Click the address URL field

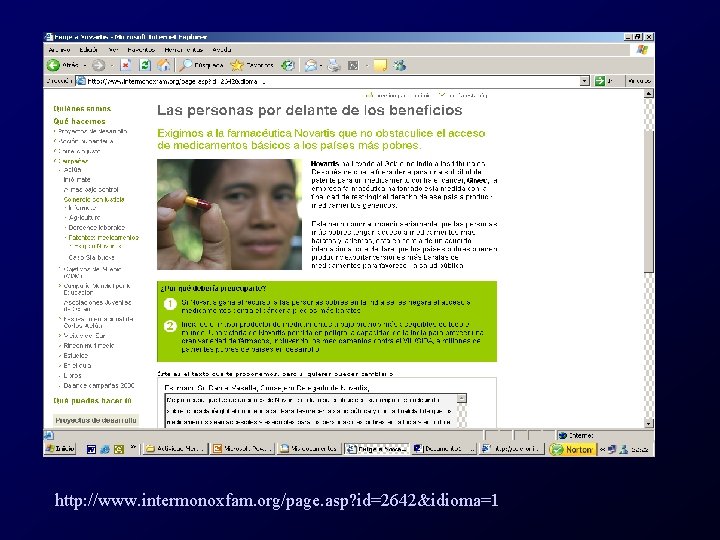[328, 81]
